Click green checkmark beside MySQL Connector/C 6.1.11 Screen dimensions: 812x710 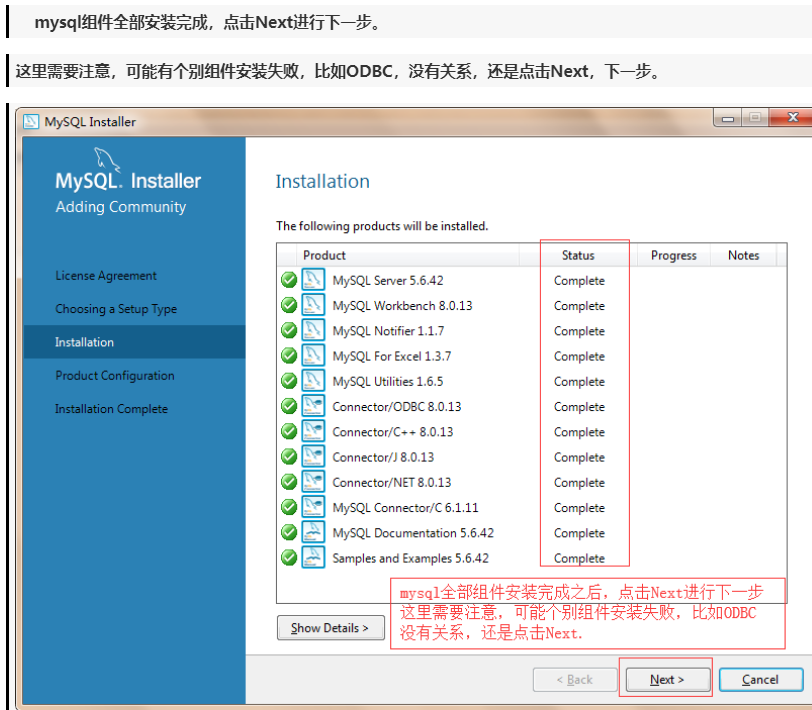pyautogui.click(x=288, y=508)
